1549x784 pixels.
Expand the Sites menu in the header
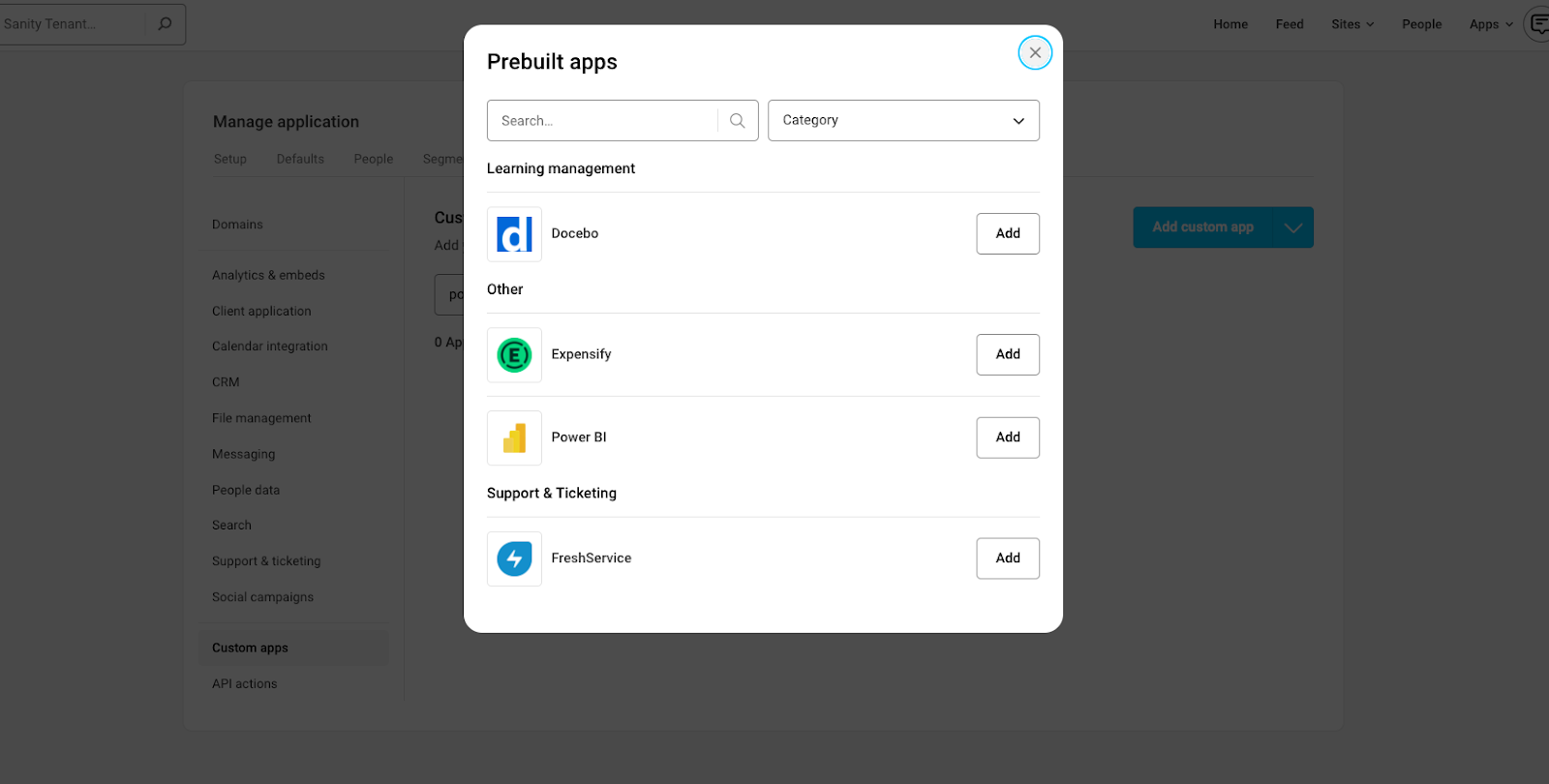click(1352, 24)
